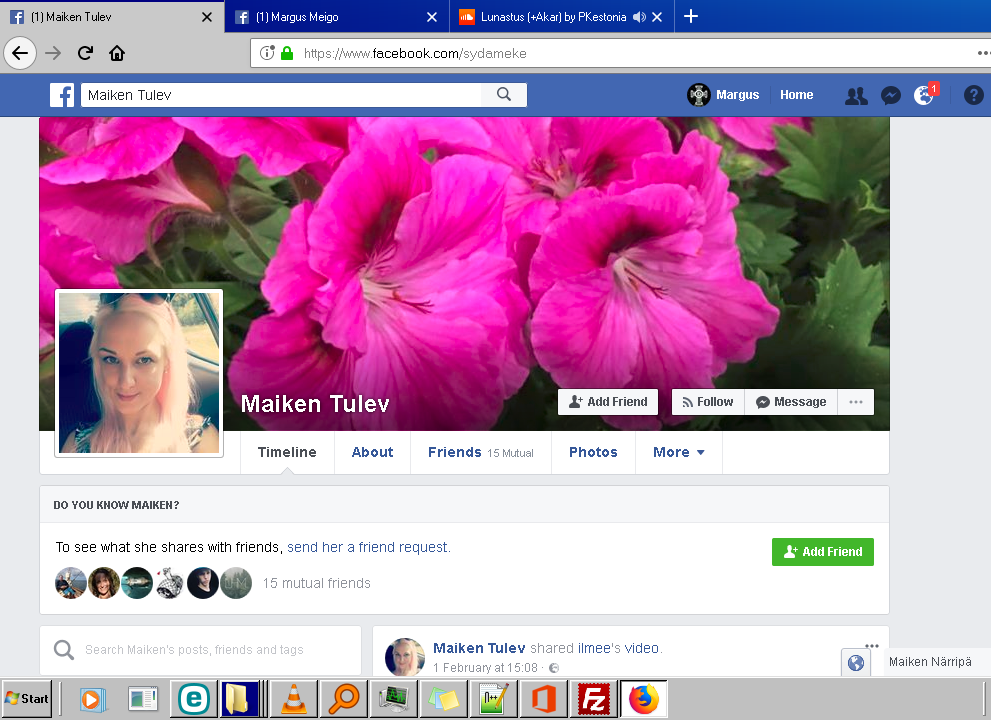Open FileZilla from the taskbar

click(593, 699)
